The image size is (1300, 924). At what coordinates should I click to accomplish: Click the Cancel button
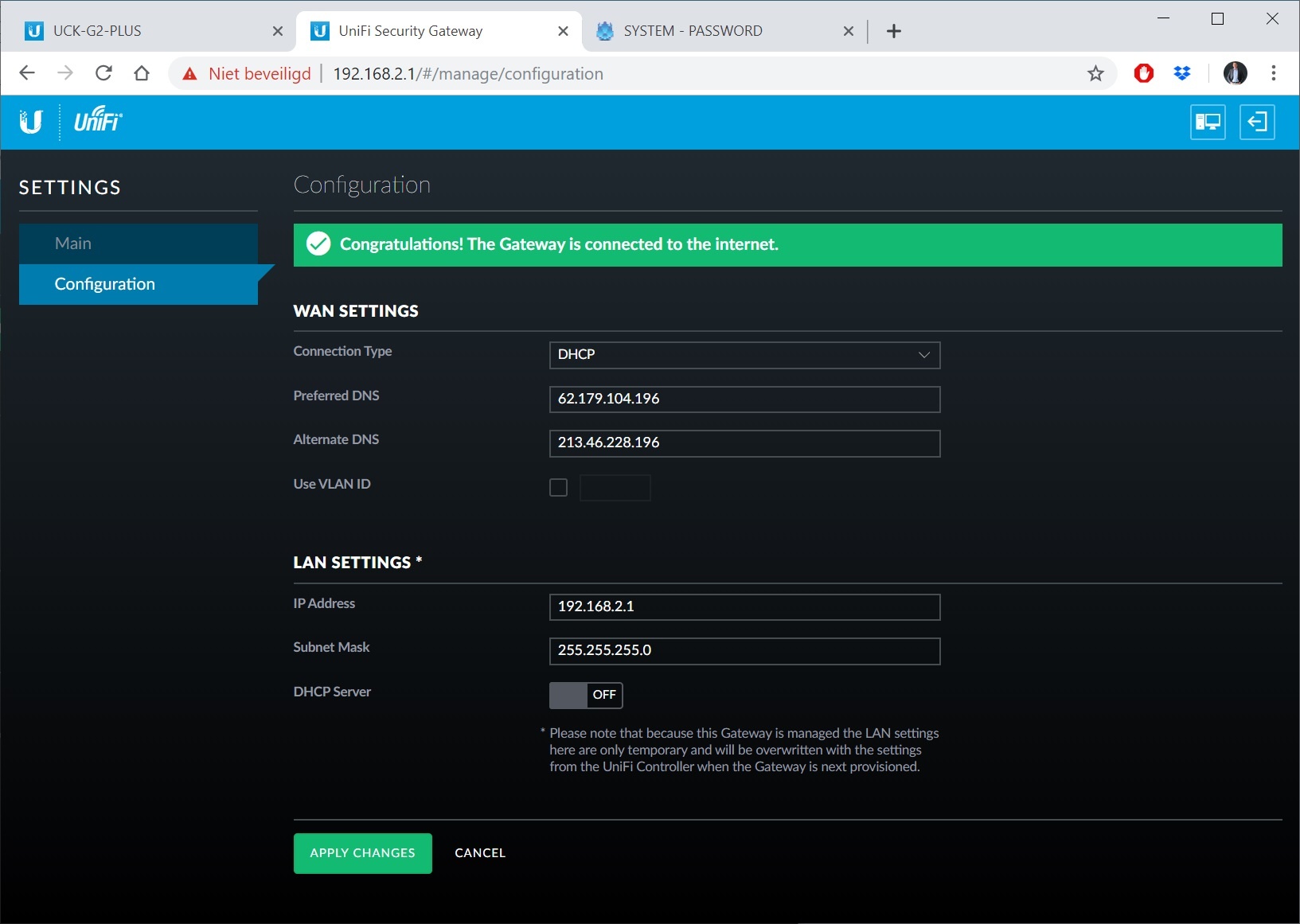[x=480, y=853]
